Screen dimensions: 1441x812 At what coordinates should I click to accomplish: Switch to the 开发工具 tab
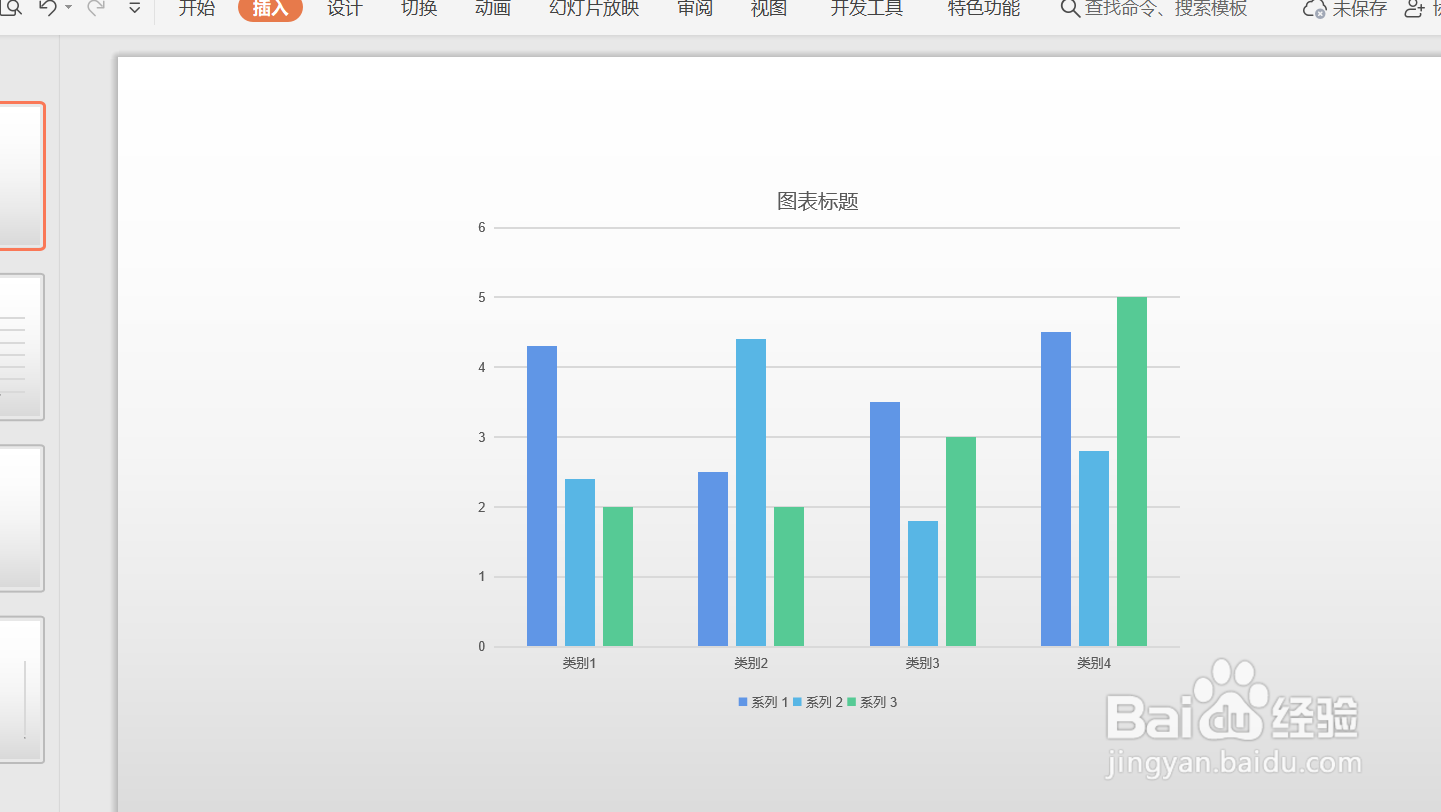(866, 9)
